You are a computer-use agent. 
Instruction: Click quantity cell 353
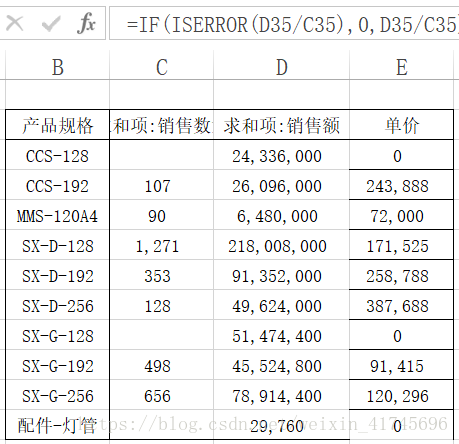pos(162,275)
